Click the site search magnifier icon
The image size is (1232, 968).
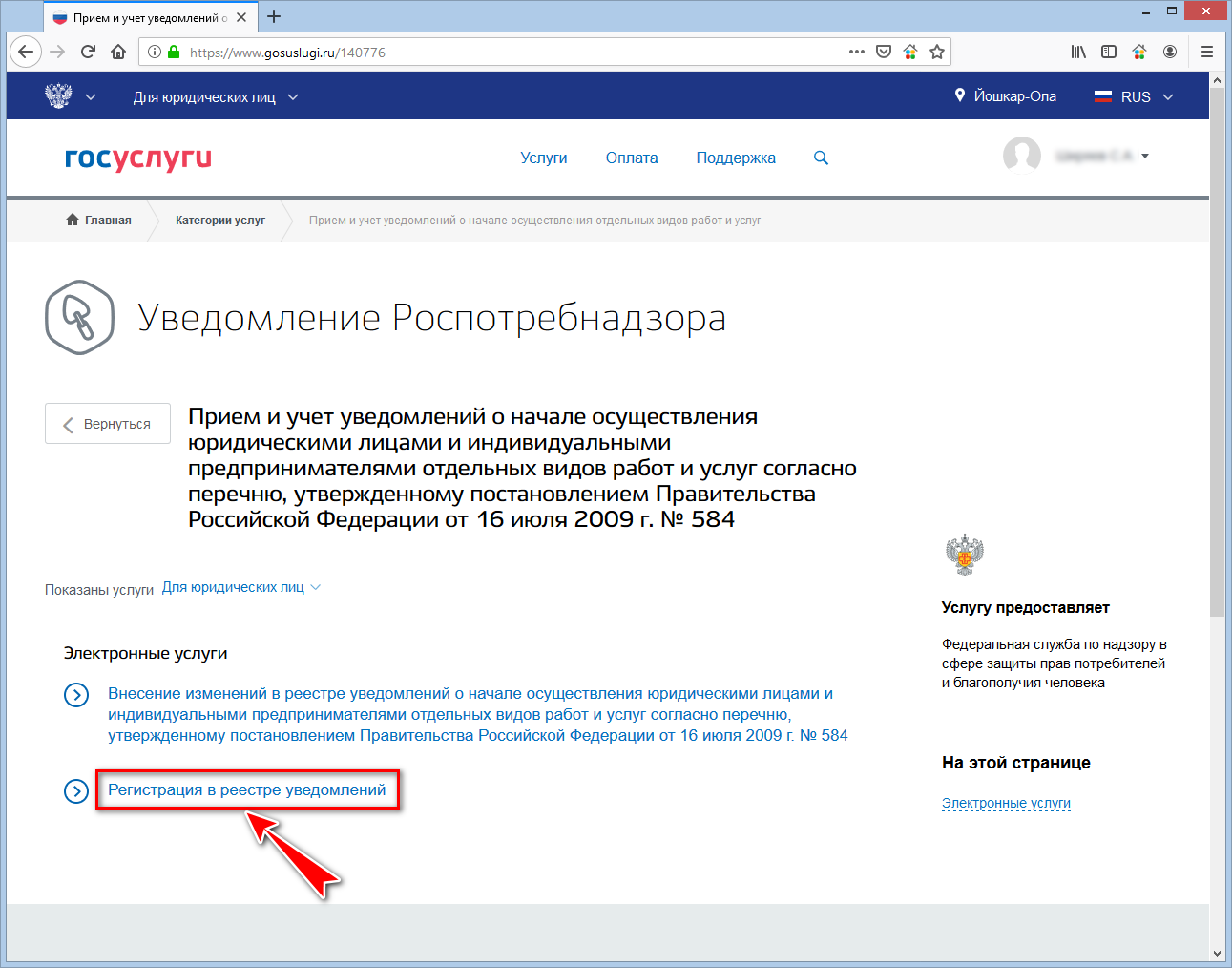point(821,158)
